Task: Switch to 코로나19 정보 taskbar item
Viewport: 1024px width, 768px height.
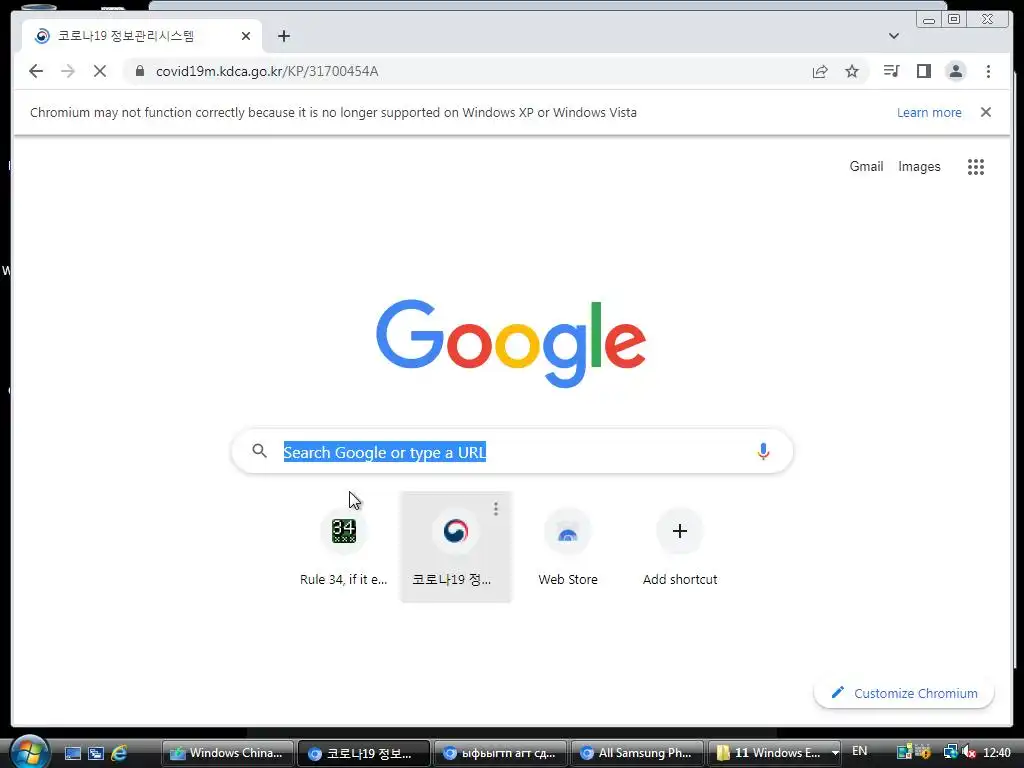Action: tap(364, 753)
